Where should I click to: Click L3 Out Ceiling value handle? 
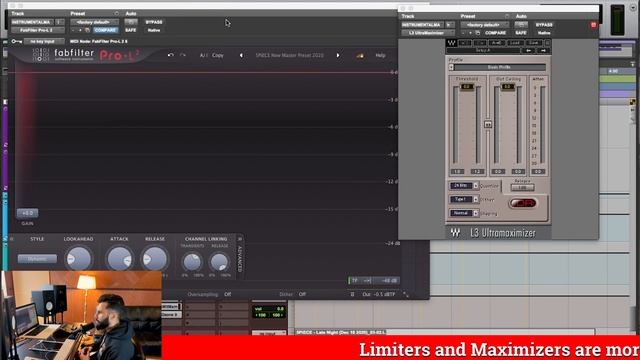tap(507, 87)
